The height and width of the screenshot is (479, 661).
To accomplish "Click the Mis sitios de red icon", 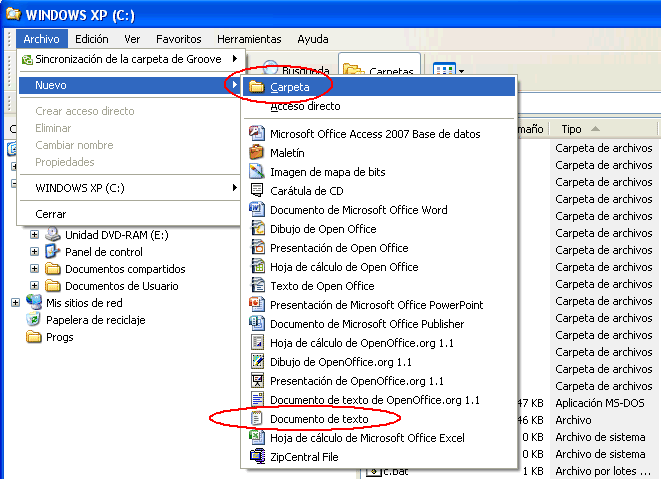I will click(34, 302).
